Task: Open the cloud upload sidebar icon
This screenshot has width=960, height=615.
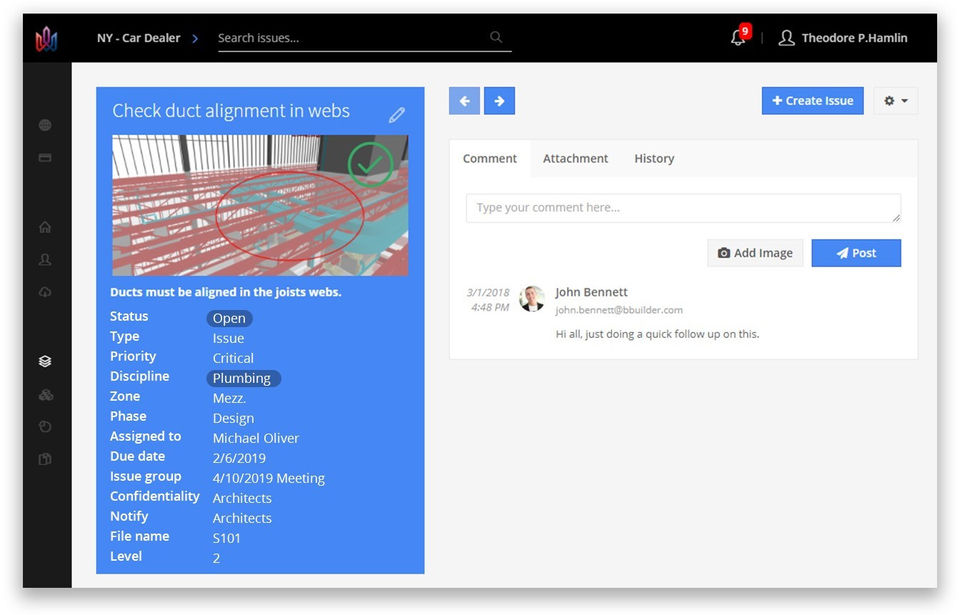Action: (45, 292)
